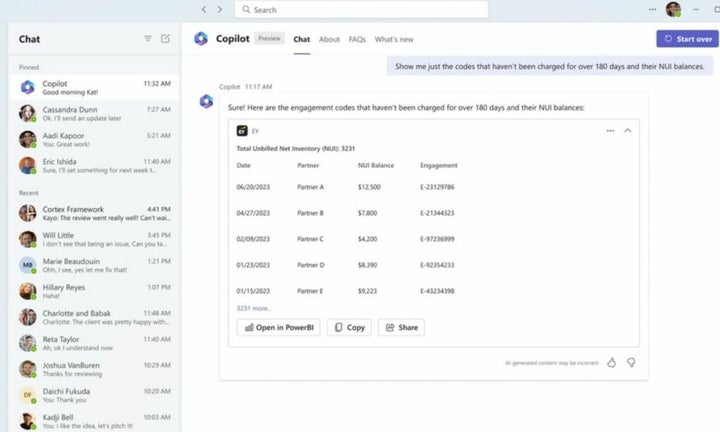Click the thumbs up feedback icon
Image resolution: width=720 pixels, height=432 pixels.
click(x=611, y=362)
